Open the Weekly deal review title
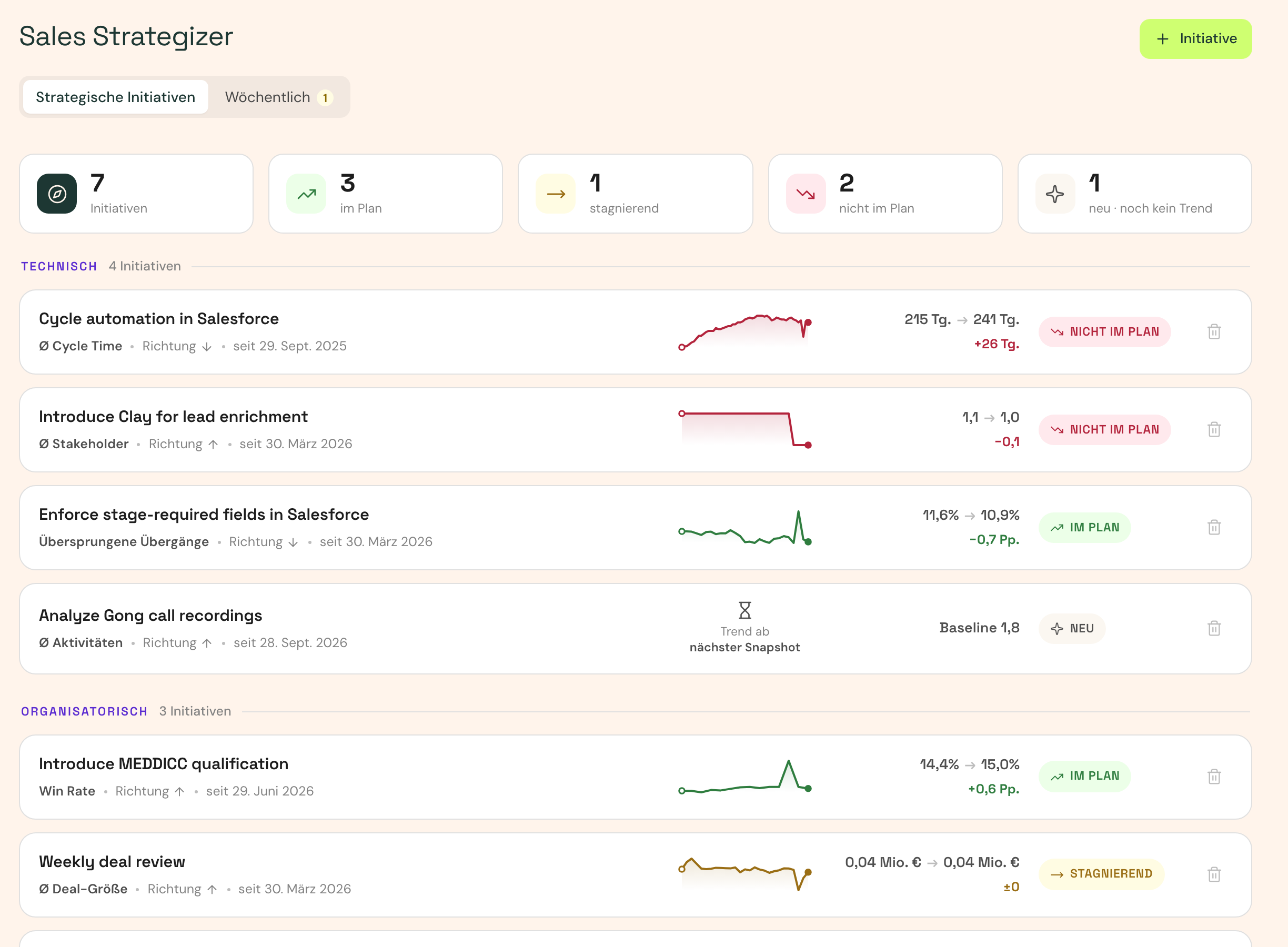The height and width of the screenshot is (947, 1288). pos(112,862)
